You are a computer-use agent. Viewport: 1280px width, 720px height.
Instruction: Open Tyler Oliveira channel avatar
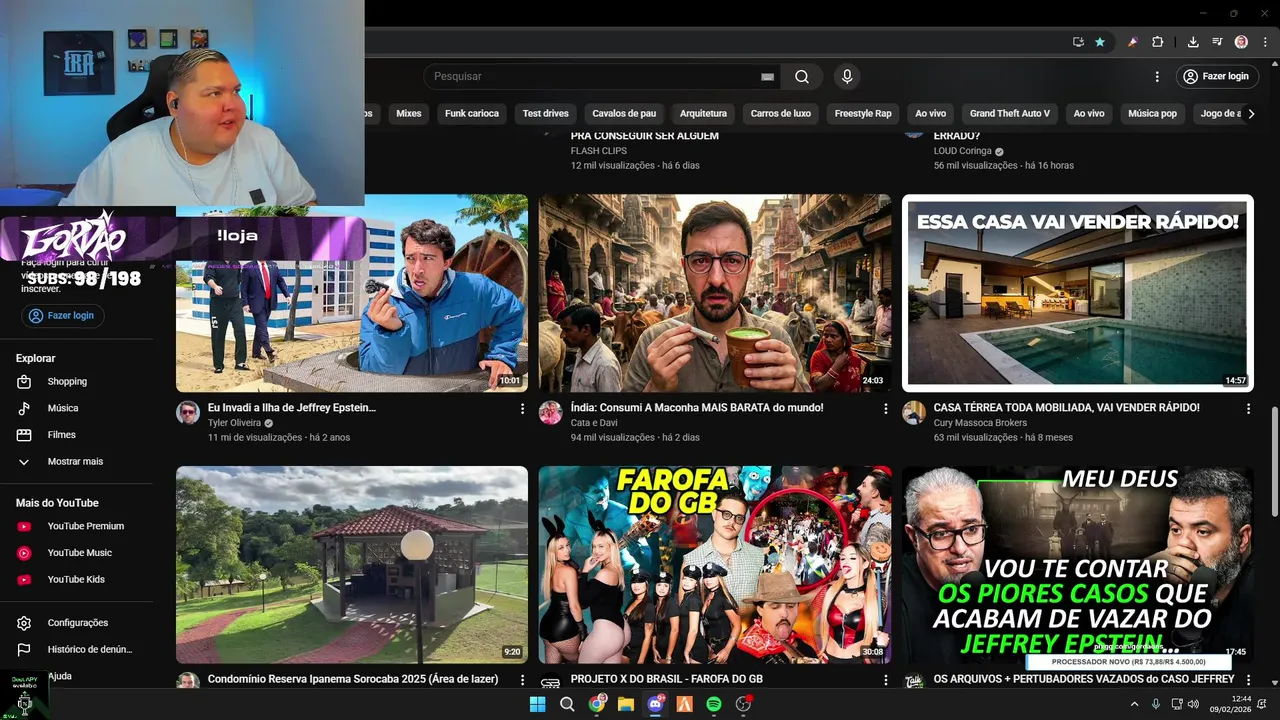(188, 413)
